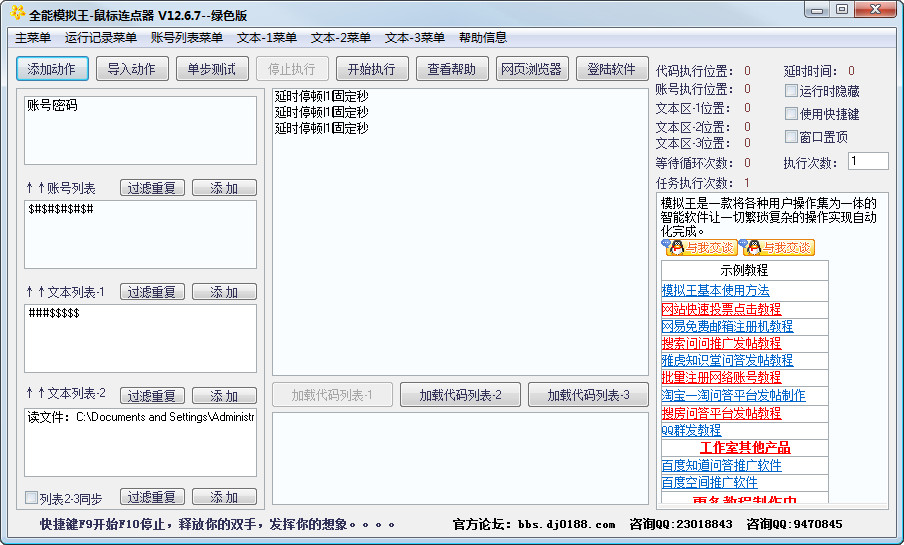Open the 文本-3菜单 menu

[x=415, y=37]
